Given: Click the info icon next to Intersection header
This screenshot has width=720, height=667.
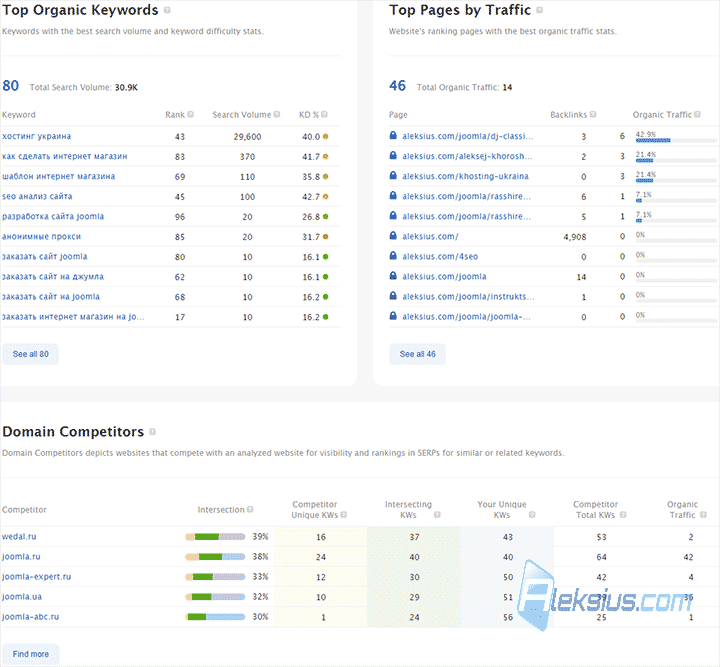Looking at the screenshot, I should [x=250, y=509].
